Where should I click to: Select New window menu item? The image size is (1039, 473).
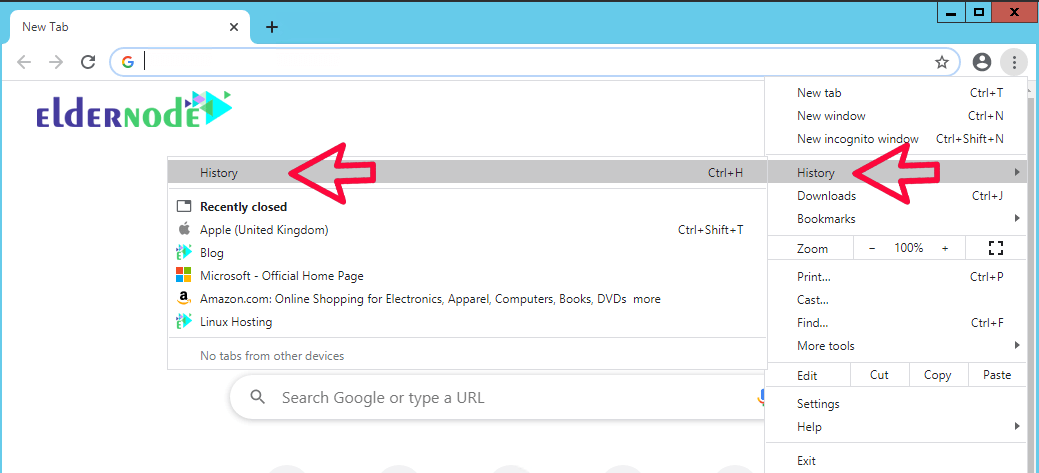coord(896,116)
